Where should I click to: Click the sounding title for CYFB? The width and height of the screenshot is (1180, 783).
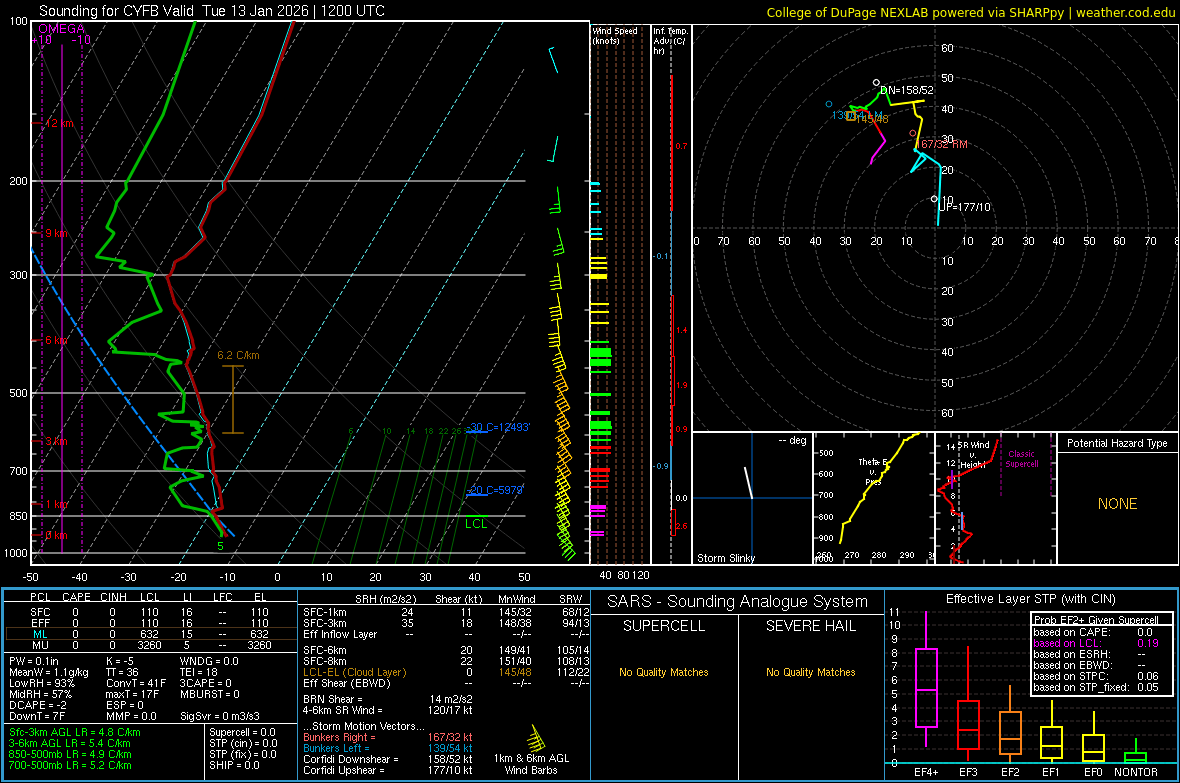[x=211, y=11]
